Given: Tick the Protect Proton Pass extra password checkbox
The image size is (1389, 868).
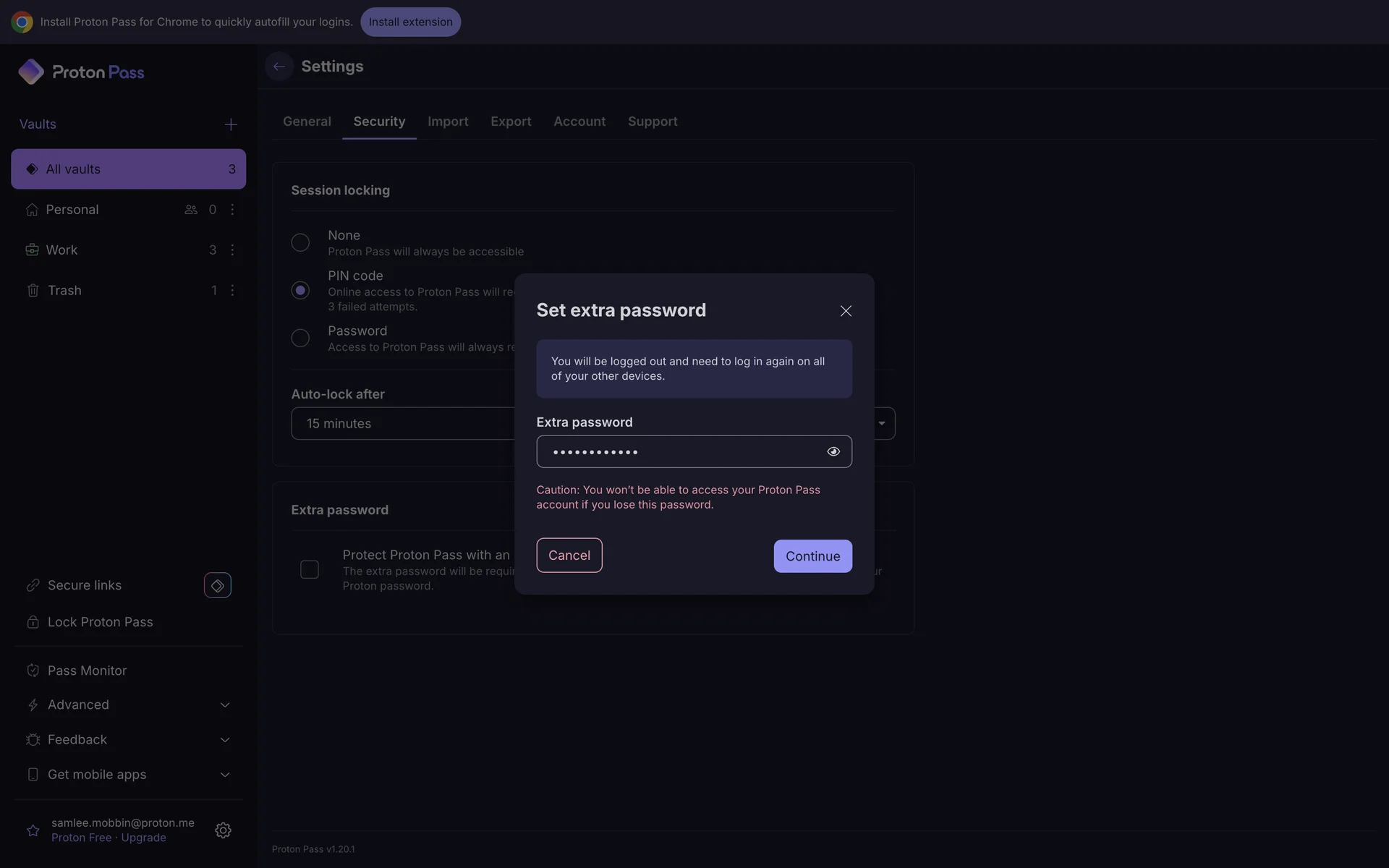Looking at the screenshot, I should [x=310, y=570].
